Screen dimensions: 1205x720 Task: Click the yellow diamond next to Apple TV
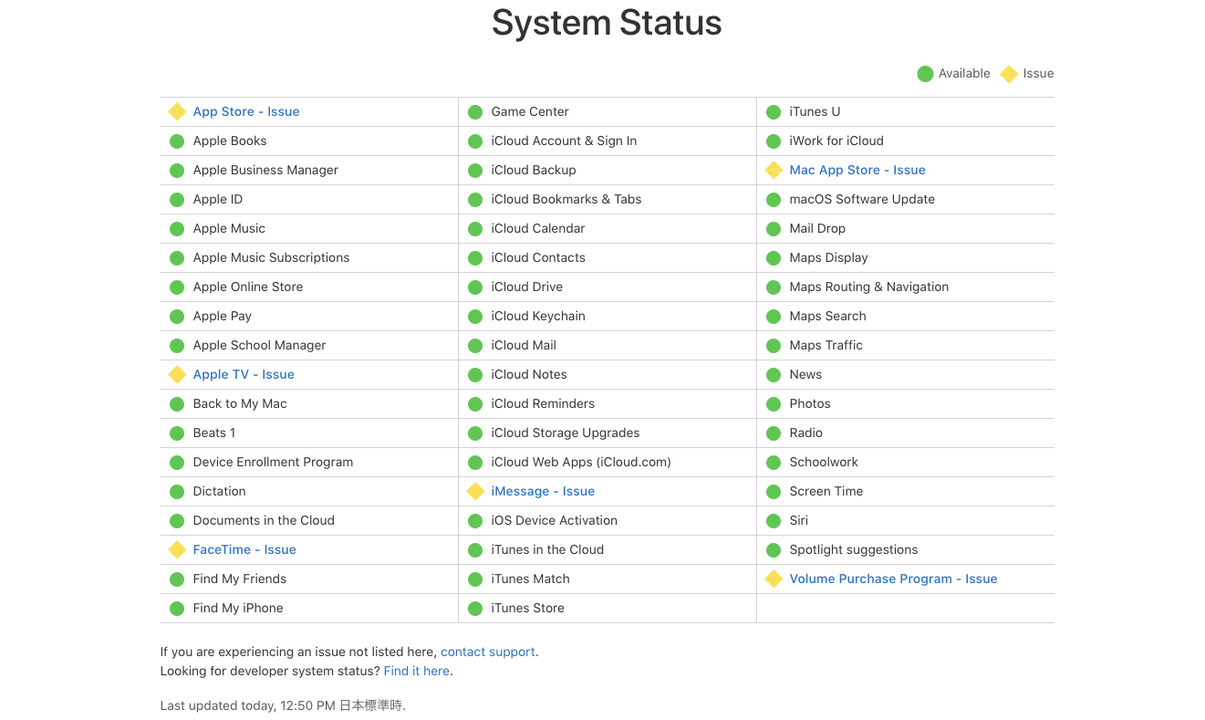pyautogui.click(x=177, y=374)
